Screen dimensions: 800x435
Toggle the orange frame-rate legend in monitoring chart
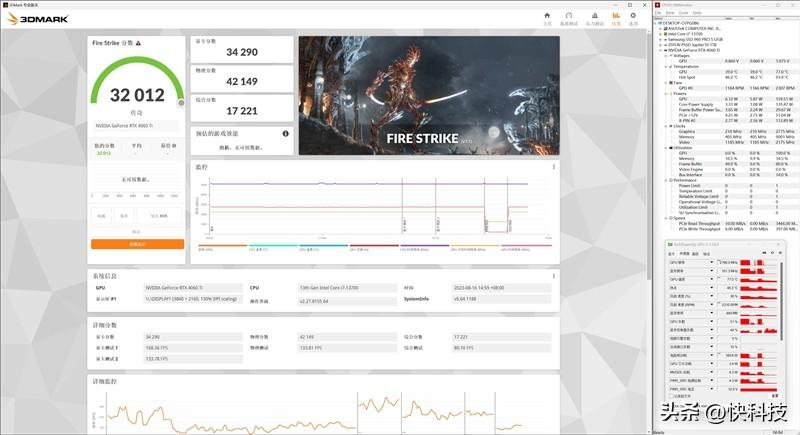[x=222, y=245]
